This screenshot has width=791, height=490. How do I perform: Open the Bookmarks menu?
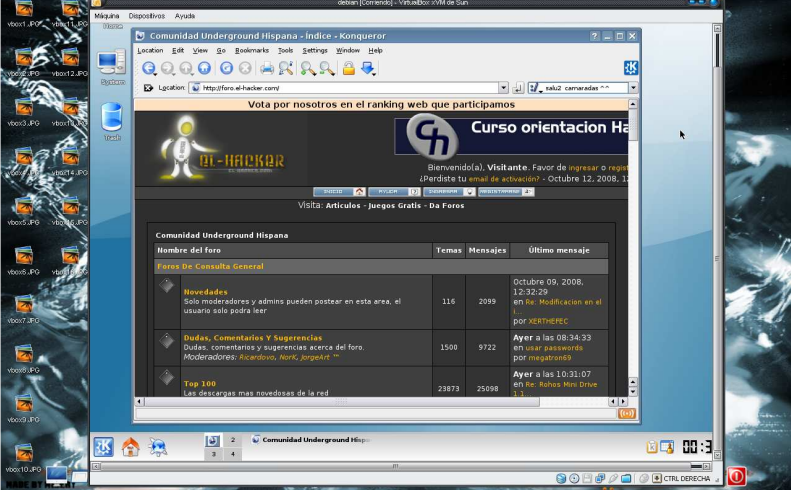(x=252, y=50)
